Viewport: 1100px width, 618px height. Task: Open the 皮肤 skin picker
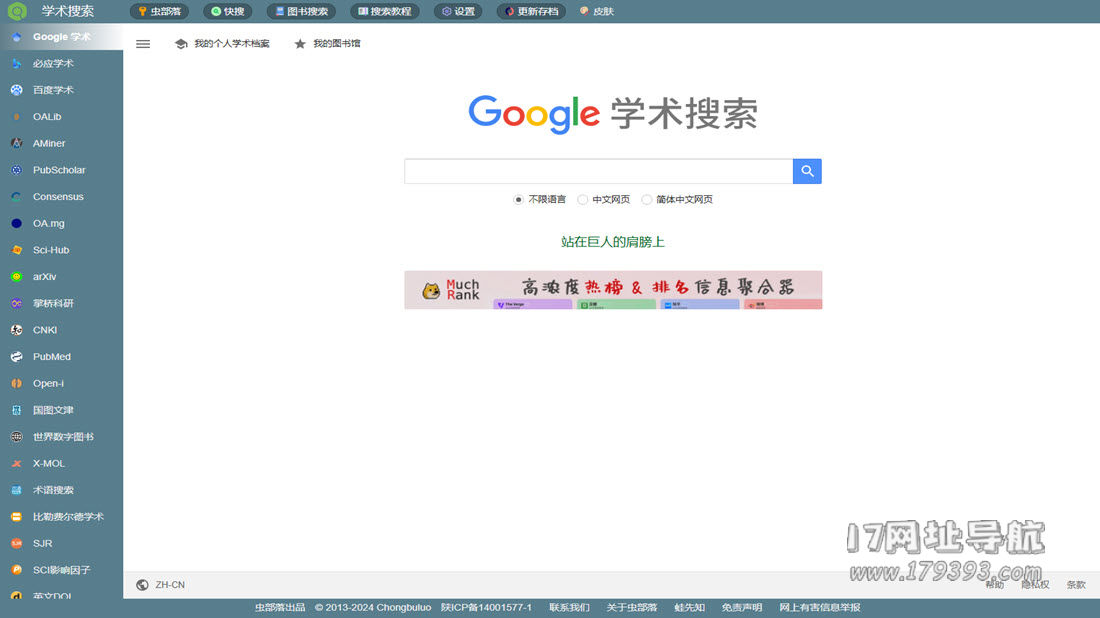pyautogui.click(x=597, y=12)
